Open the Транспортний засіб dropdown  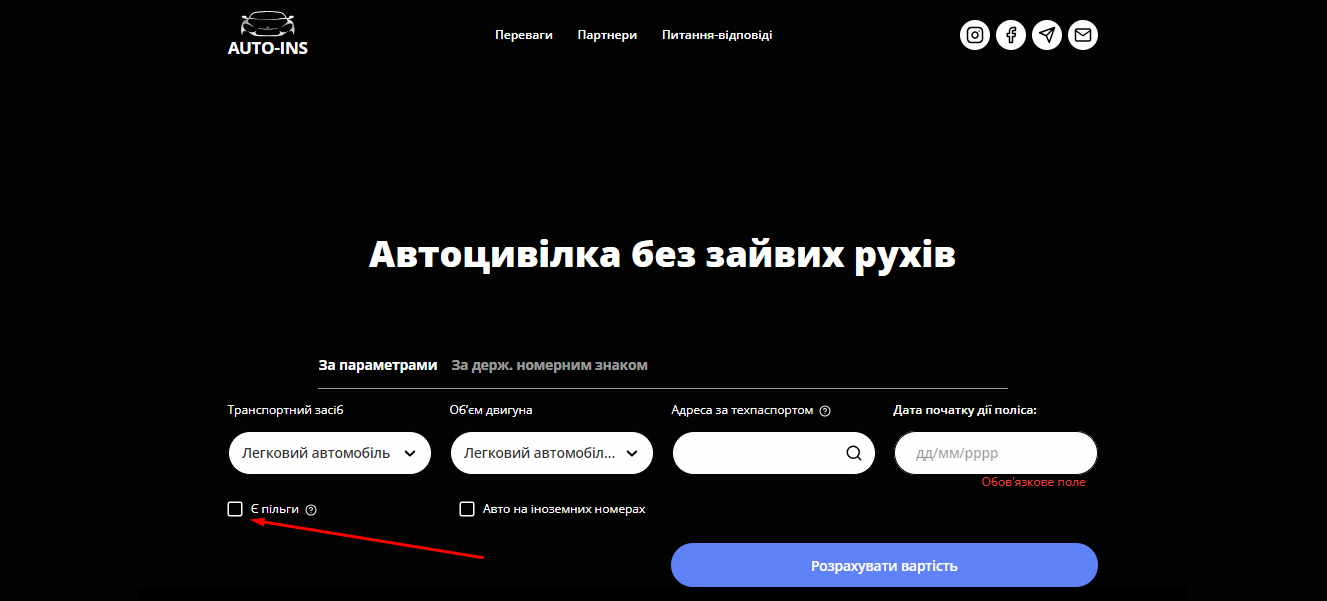coord(330,453)
